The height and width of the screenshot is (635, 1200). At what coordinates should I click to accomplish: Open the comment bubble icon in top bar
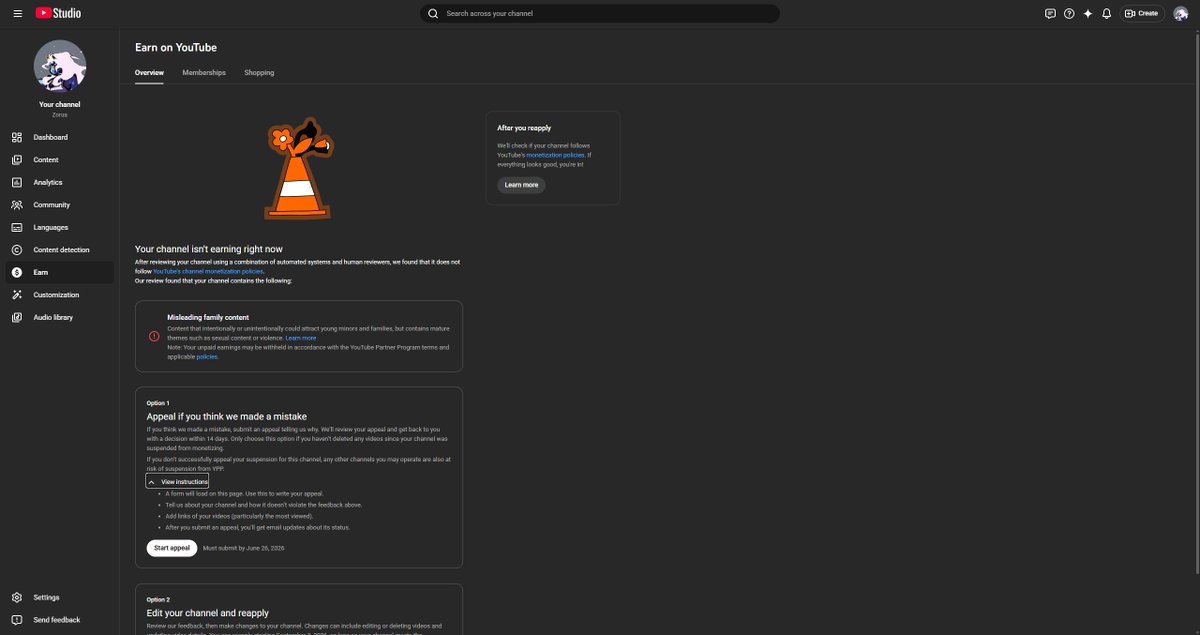(x=1050, y=13)
